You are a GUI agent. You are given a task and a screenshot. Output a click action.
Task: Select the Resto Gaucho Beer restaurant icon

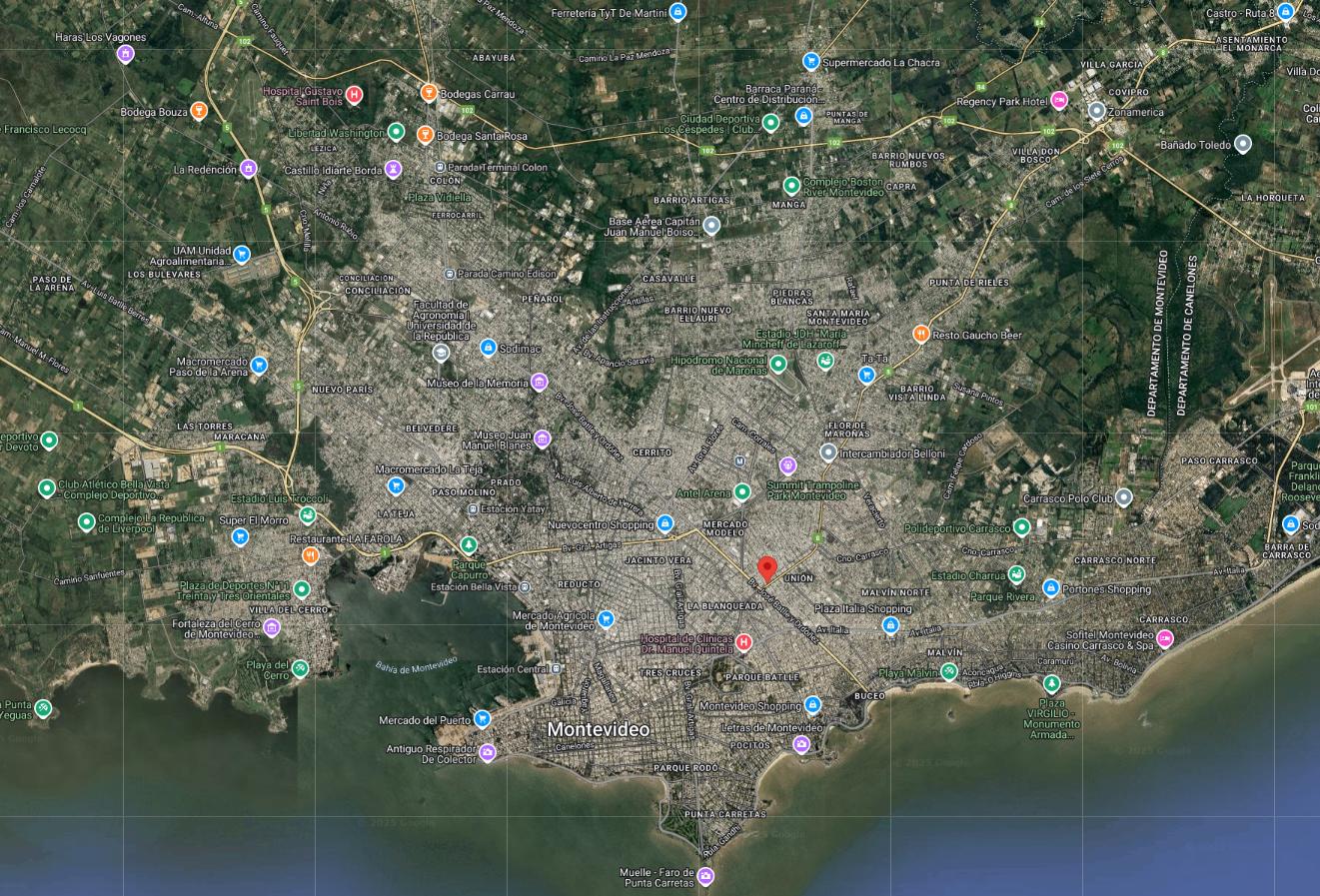pyautogui.click(x=920, y=335)
